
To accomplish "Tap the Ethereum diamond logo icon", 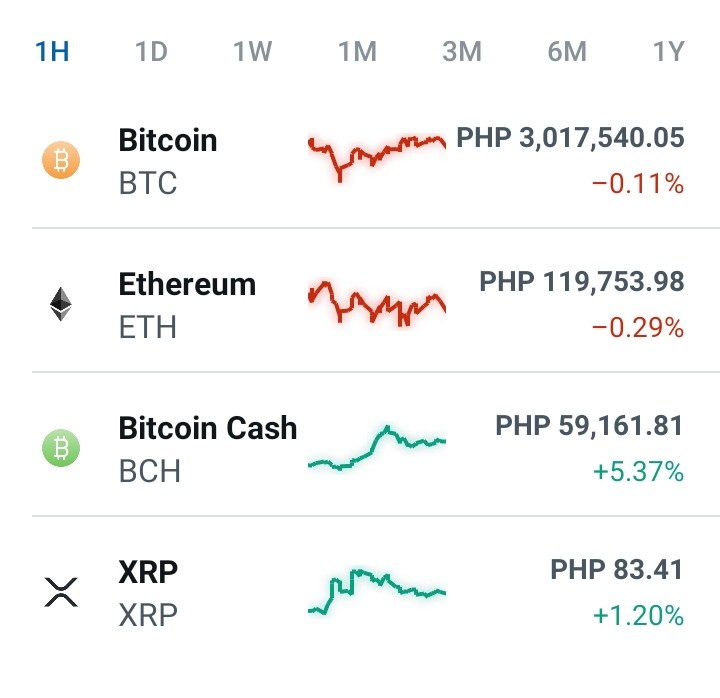I will [x=61, y=304].
